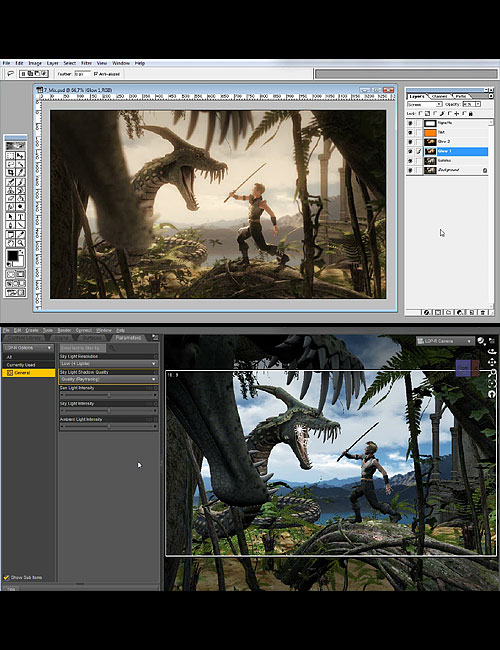
Task: Select the General category item
Action: (x=28, y=373)
